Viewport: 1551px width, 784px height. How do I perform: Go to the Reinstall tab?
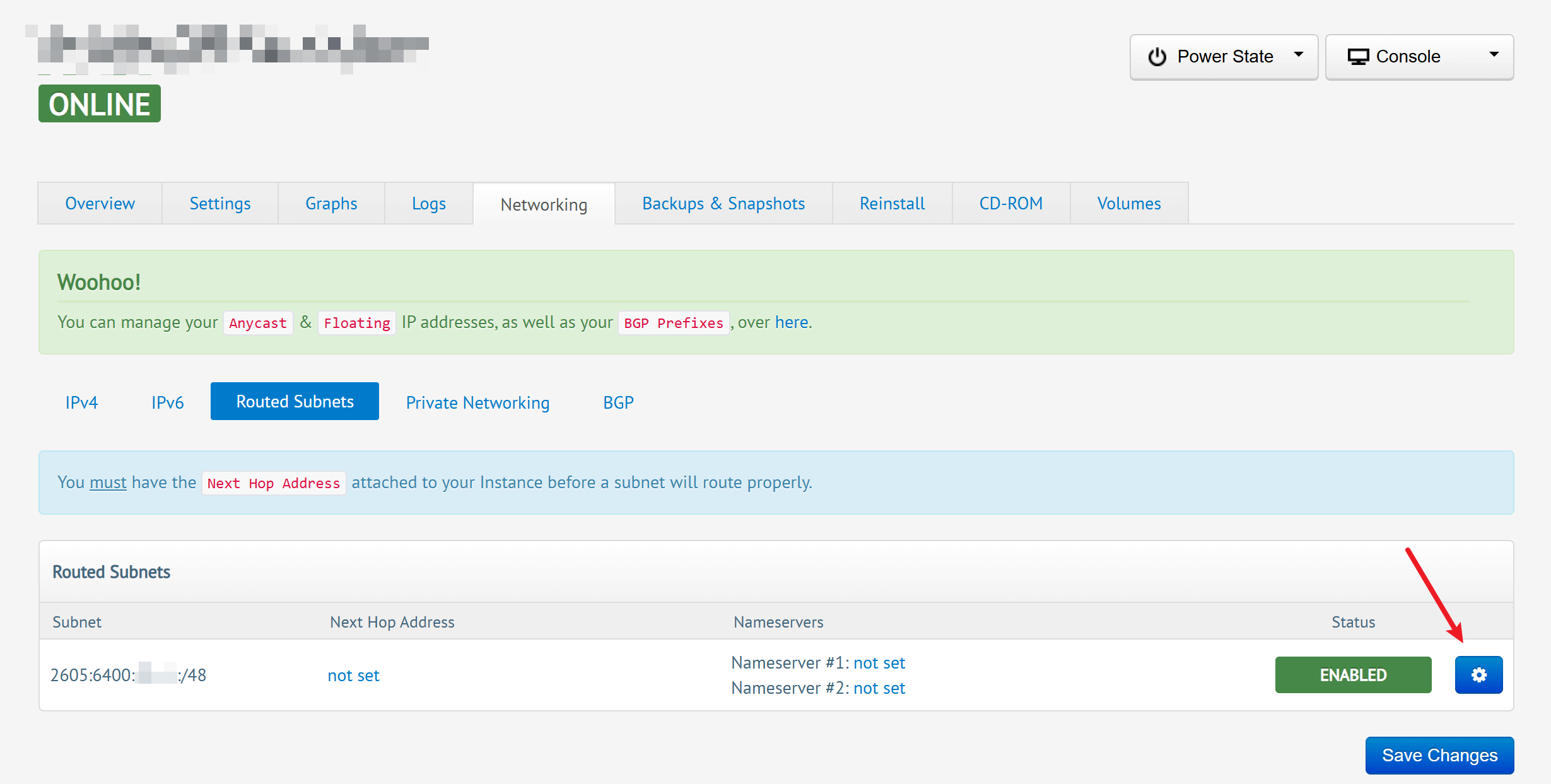(891, 204)
